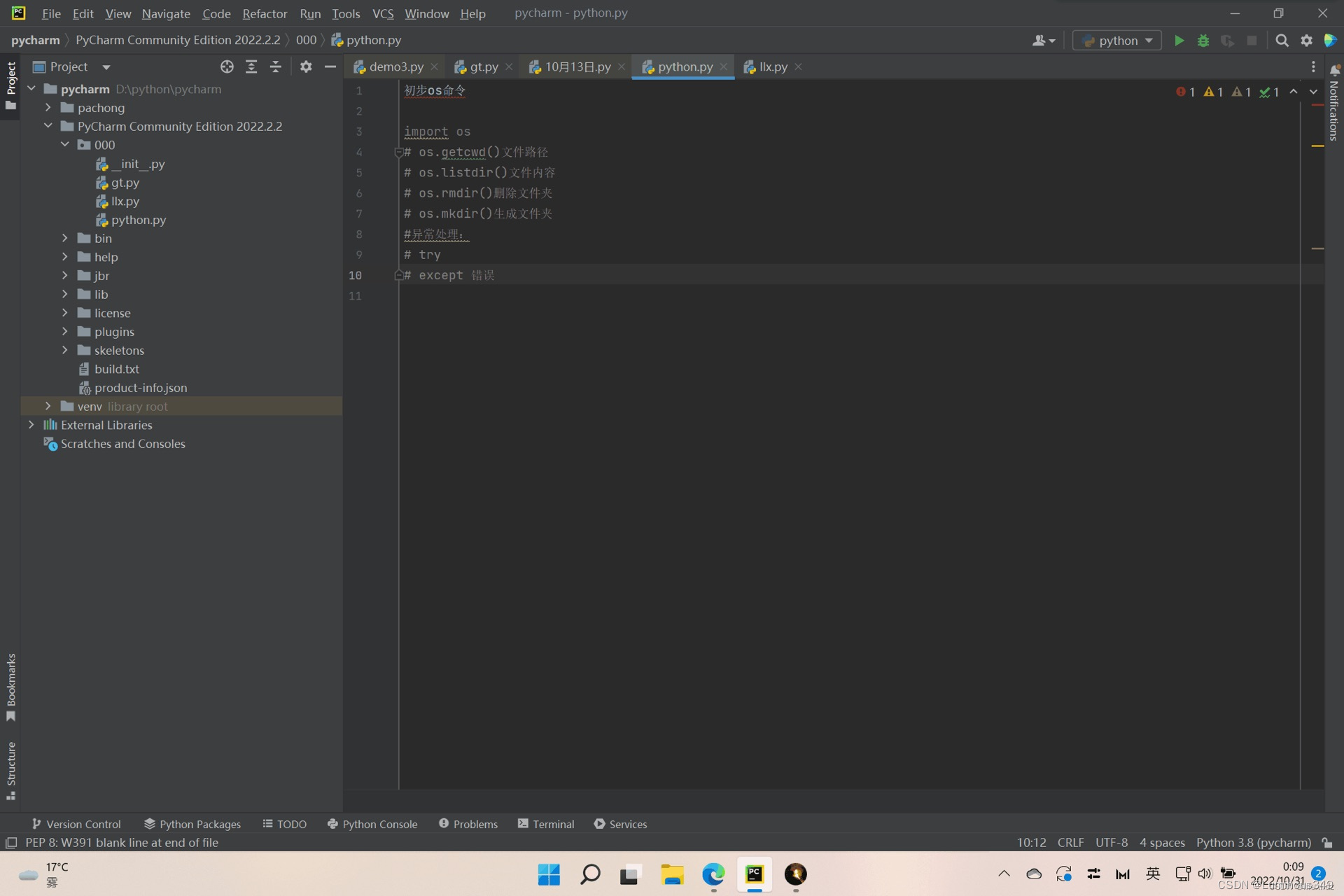Open Microsoft Edge from the taskbar

click(713, 874)
